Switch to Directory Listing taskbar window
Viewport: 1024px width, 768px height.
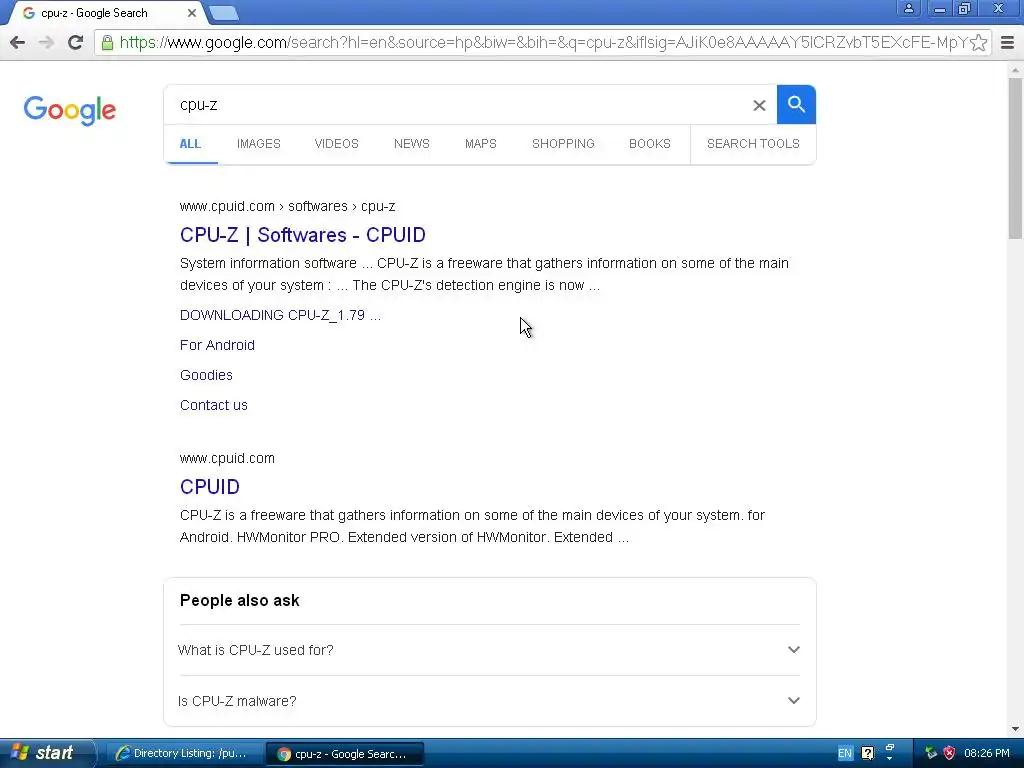(x=184, y=754)
